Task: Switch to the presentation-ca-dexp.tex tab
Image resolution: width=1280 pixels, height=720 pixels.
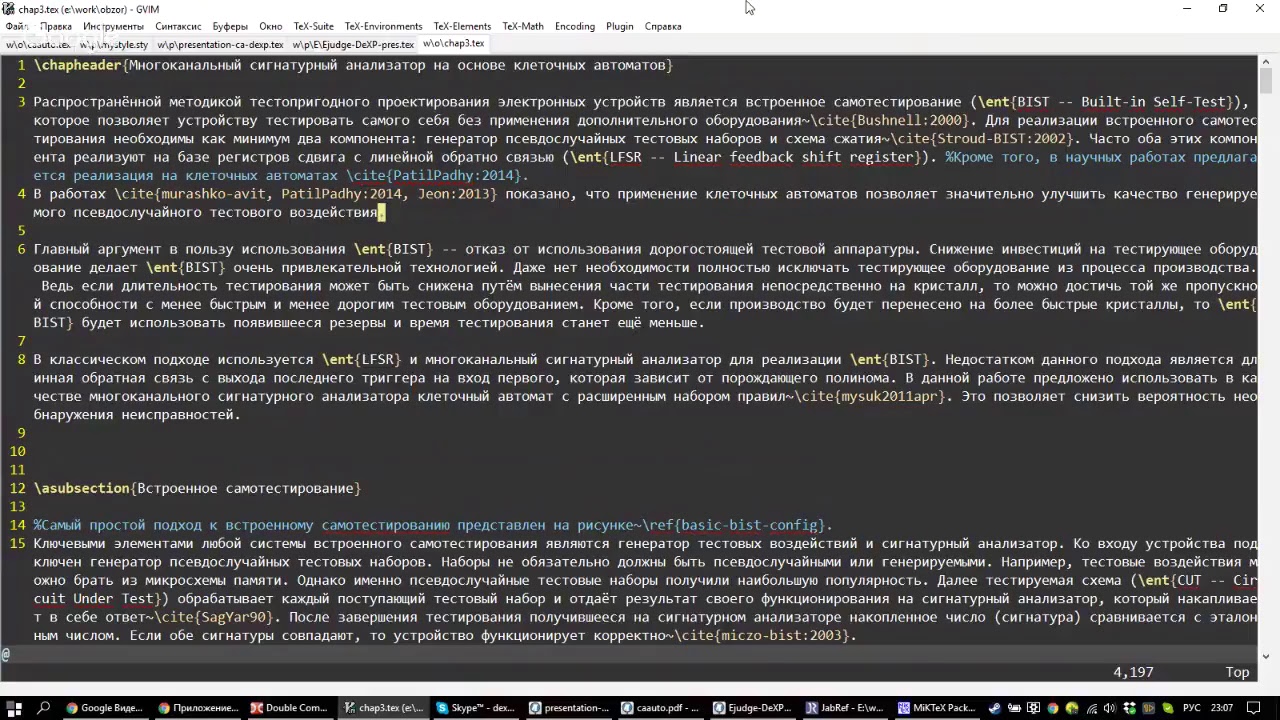Action: point(220,44)
